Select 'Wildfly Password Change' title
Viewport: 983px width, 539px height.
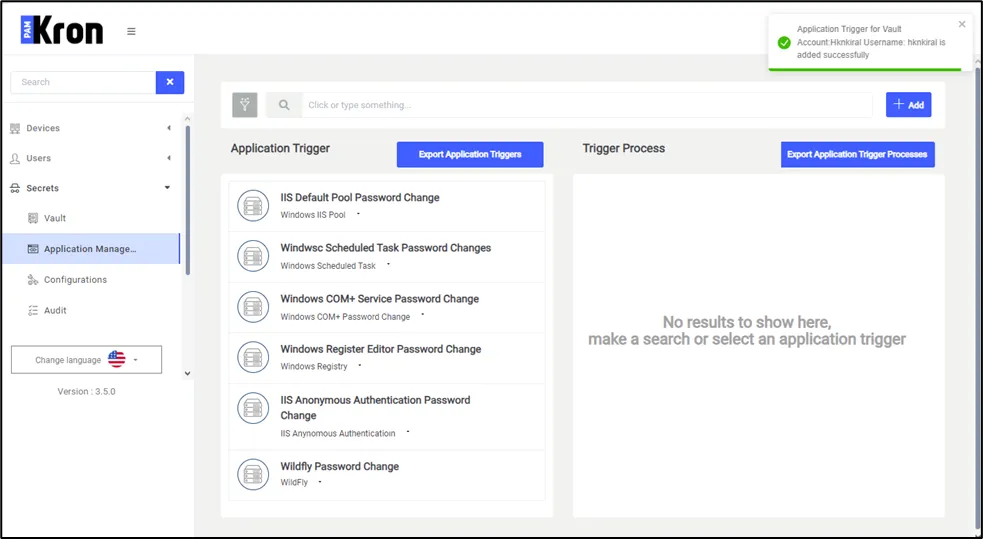(x=339, y=466)
